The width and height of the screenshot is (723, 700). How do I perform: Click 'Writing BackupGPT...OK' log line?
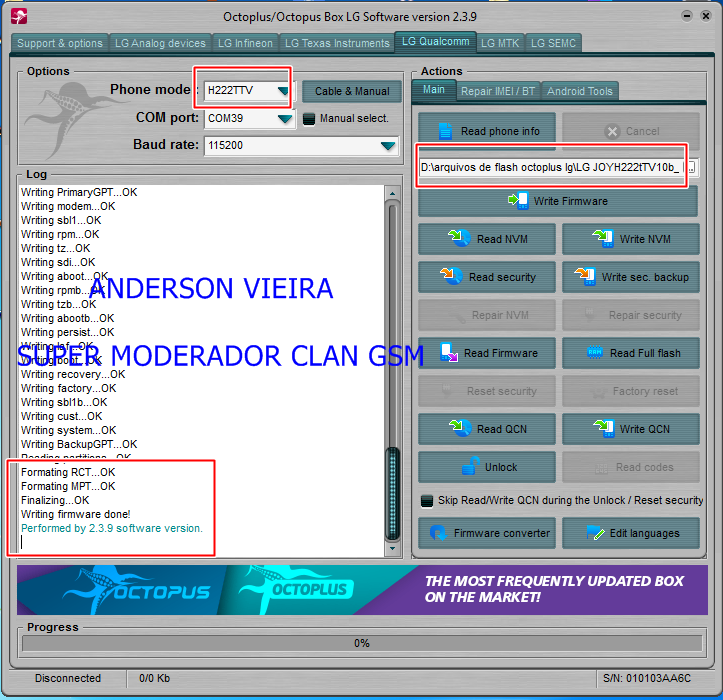pyautogui.click(x=79, y=444)
